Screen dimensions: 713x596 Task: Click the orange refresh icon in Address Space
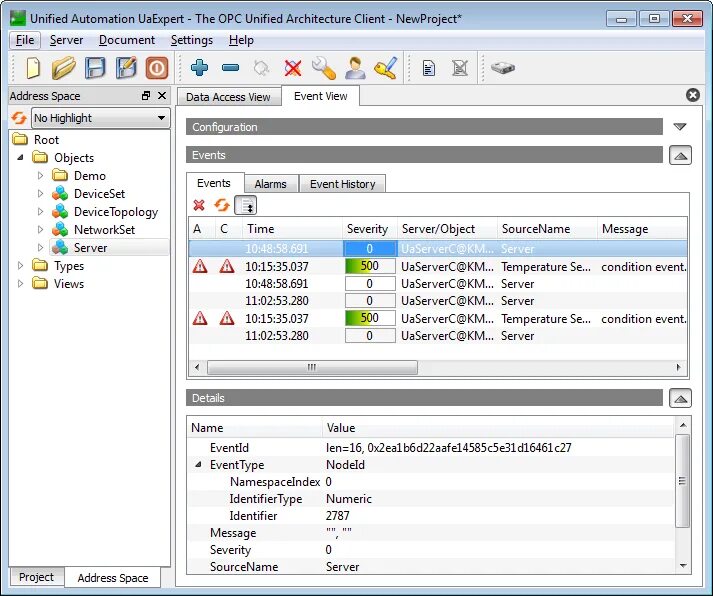[19, 118]
